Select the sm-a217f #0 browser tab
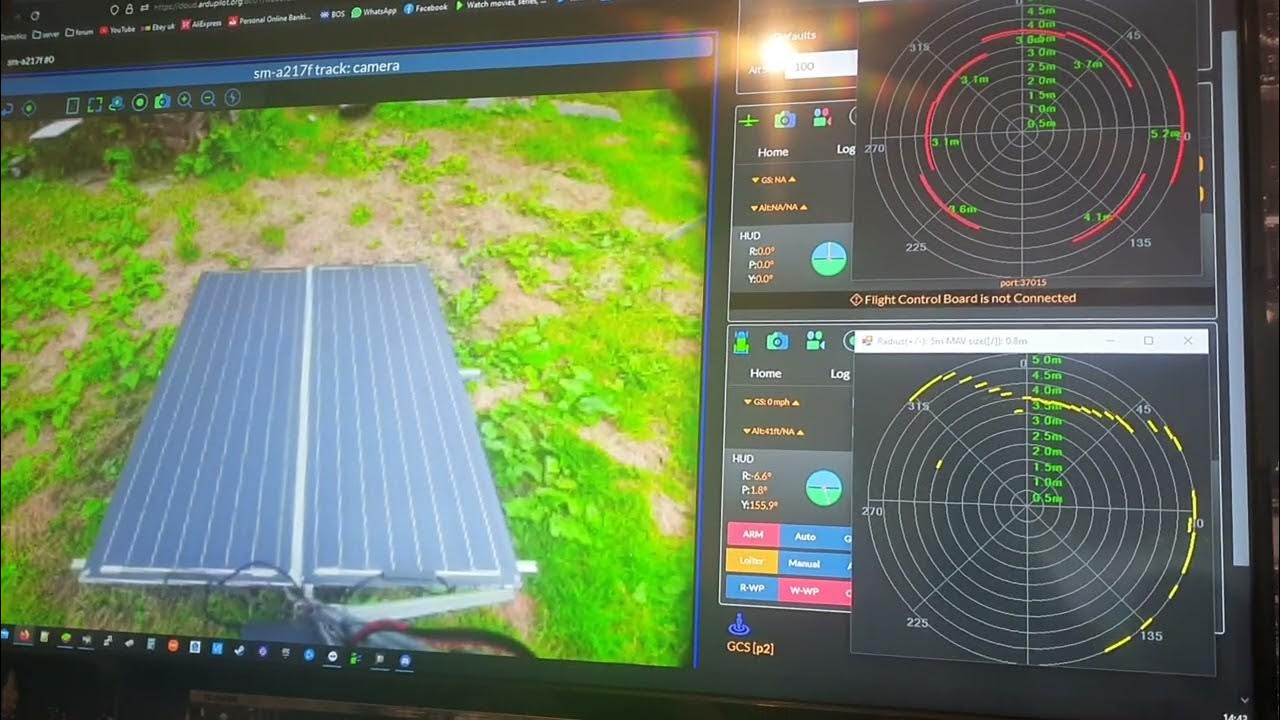This screenshot has width=1280, height=720. pos(30,61)
